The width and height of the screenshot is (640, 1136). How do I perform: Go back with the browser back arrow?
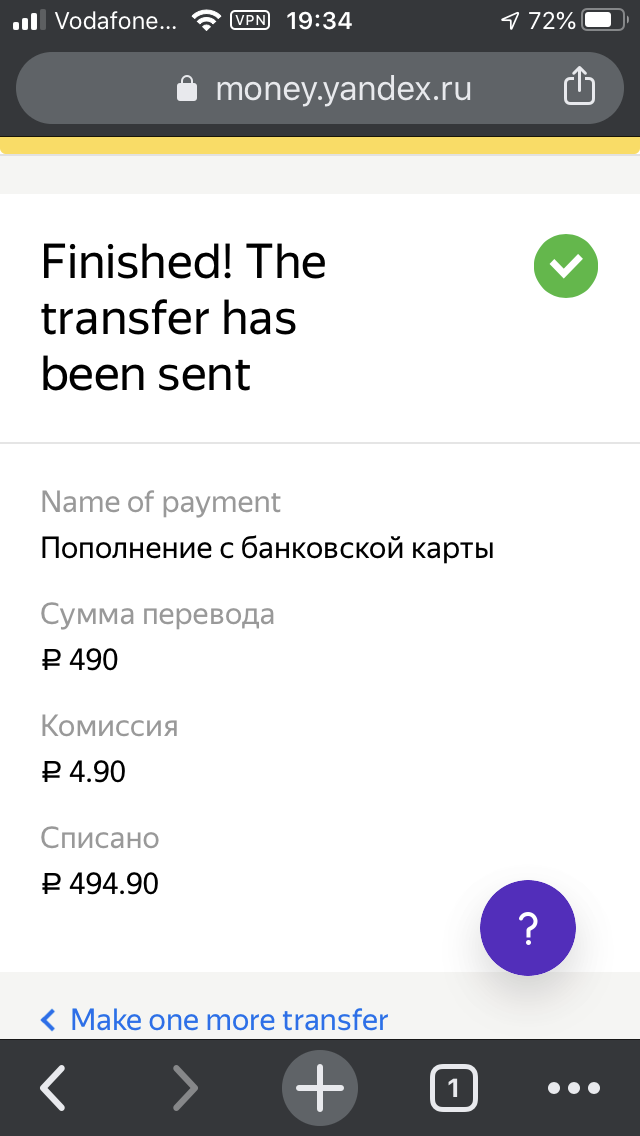click(x=53, y=1087)
